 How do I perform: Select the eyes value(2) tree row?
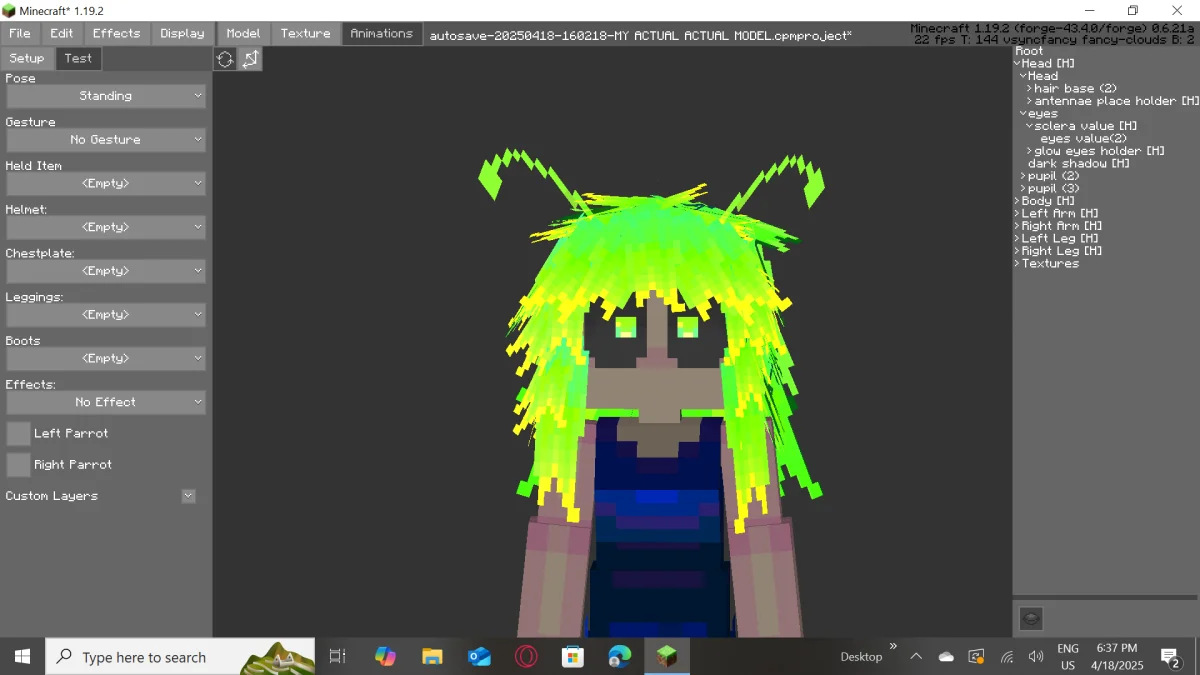pyautogui.click(x=1083, y=138)
